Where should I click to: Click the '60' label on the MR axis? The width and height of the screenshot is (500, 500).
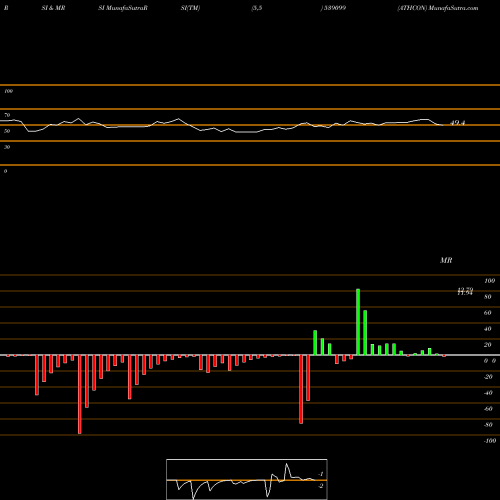coord(488,313)
